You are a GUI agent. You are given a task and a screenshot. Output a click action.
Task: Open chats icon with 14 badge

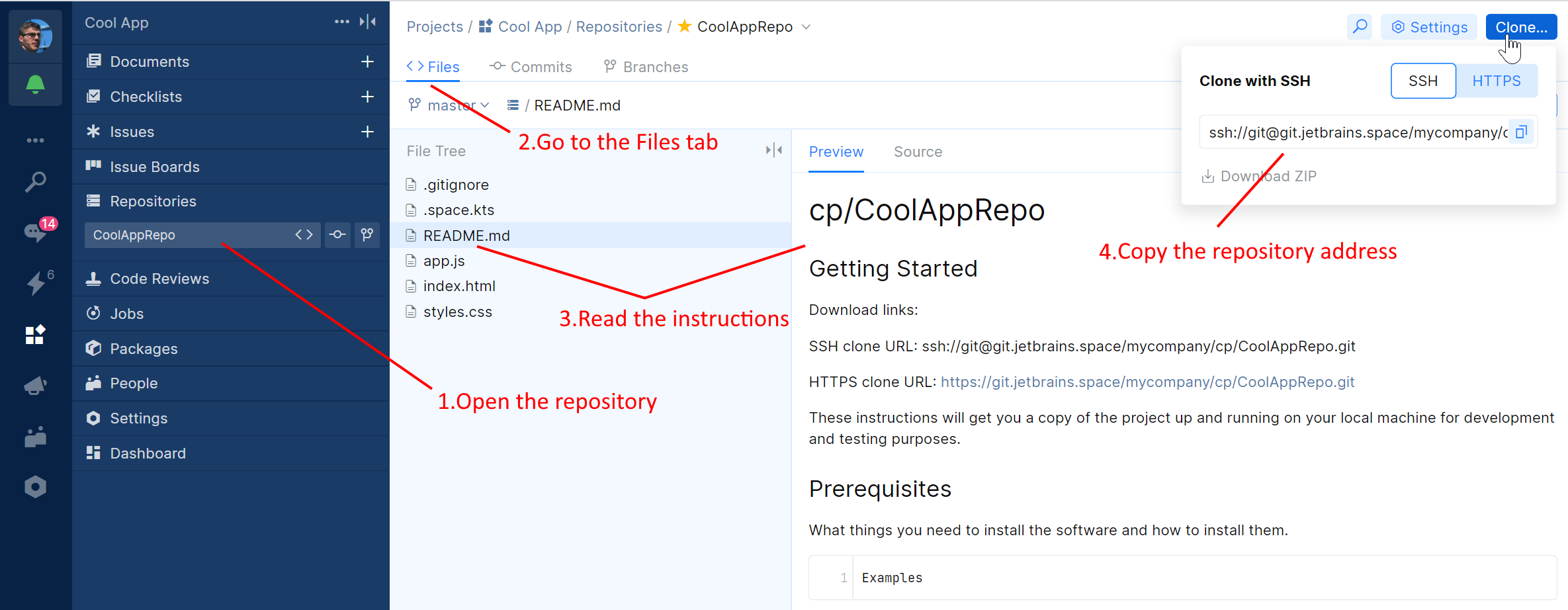pyautogui.click(x=35, y=231)
